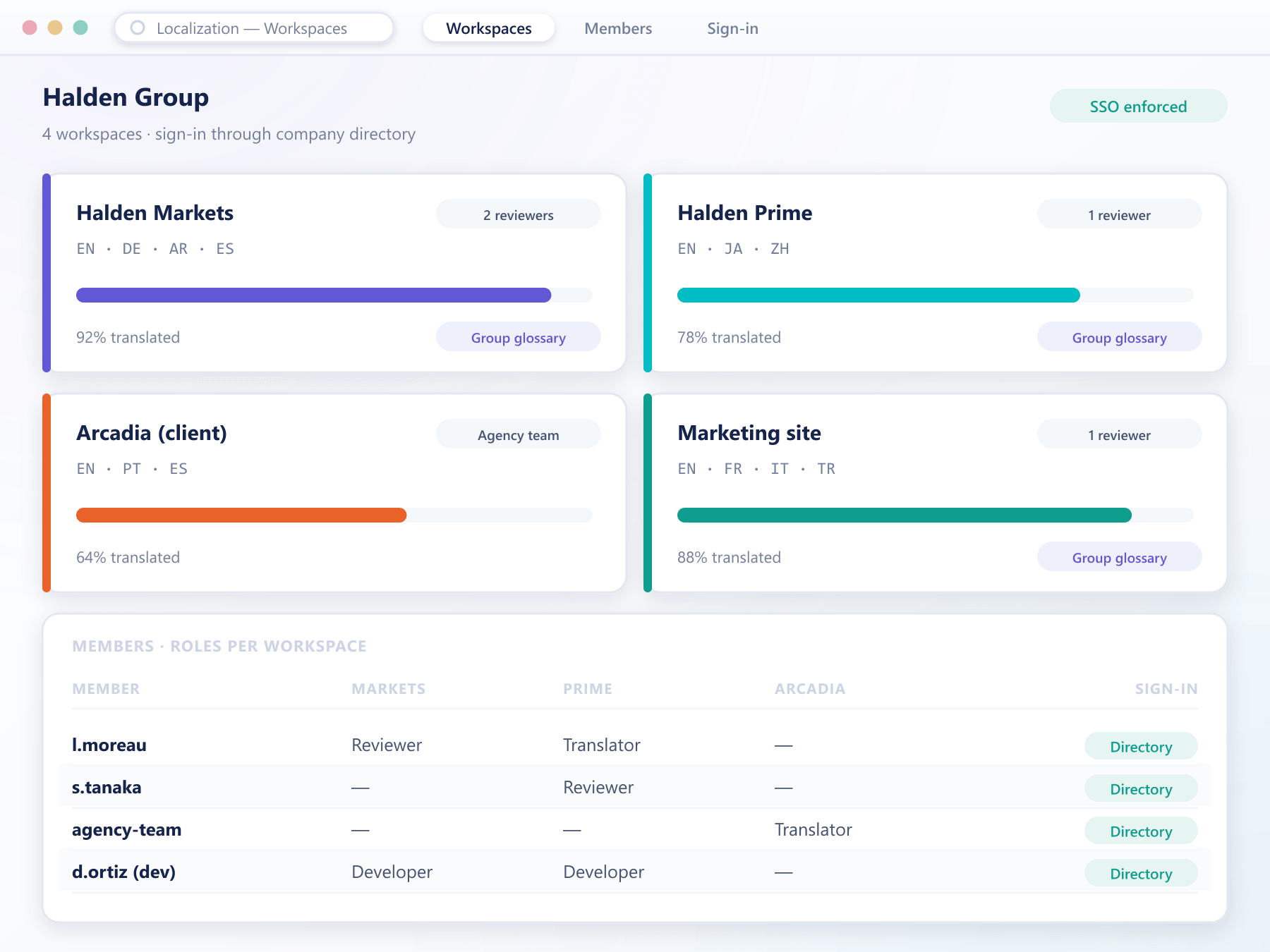Click agency-team's Translator role in Arcadia
This screenshot has width=1270, height=952.
[x=814, y=829]
